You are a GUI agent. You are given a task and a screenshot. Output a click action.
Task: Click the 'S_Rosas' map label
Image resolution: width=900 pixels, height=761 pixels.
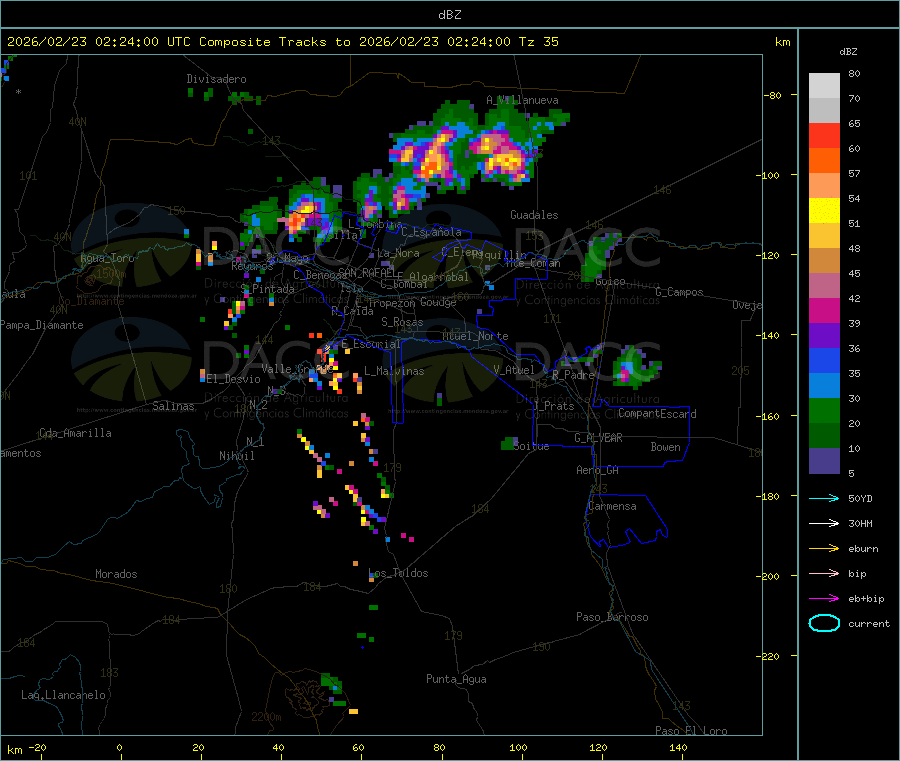402,322
